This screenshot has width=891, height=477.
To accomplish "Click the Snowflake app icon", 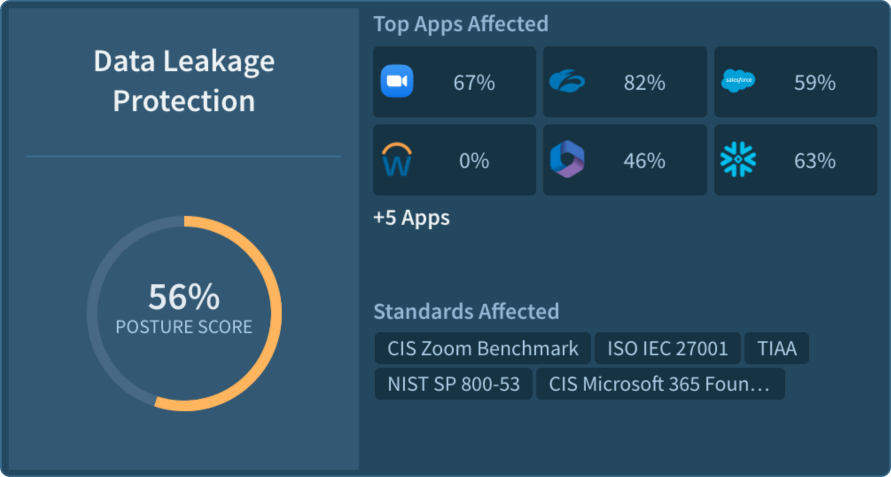I will click(x=738, y=160).
